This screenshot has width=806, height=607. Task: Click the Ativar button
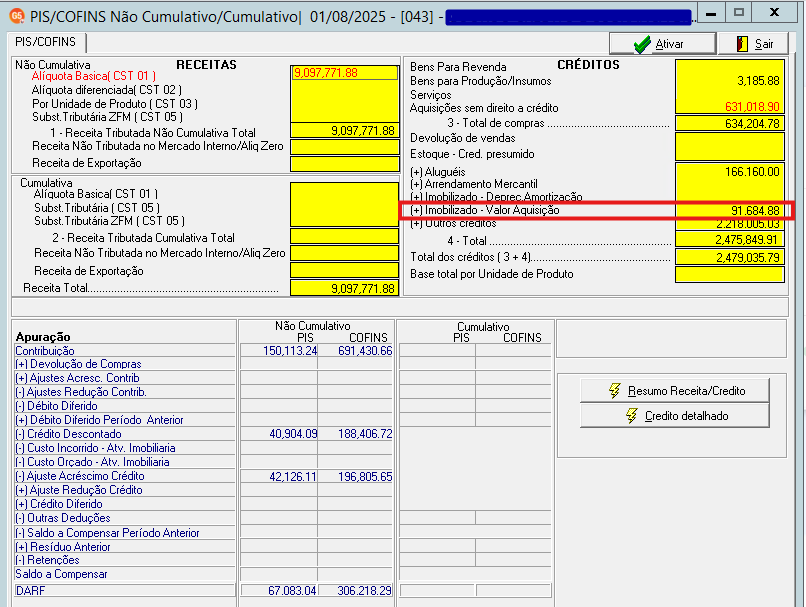(x=662, y=44)
